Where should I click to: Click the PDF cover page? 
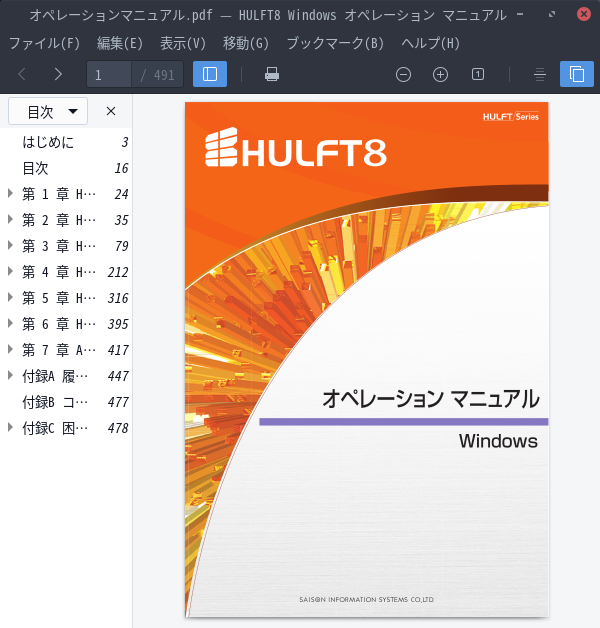[366, 359]
